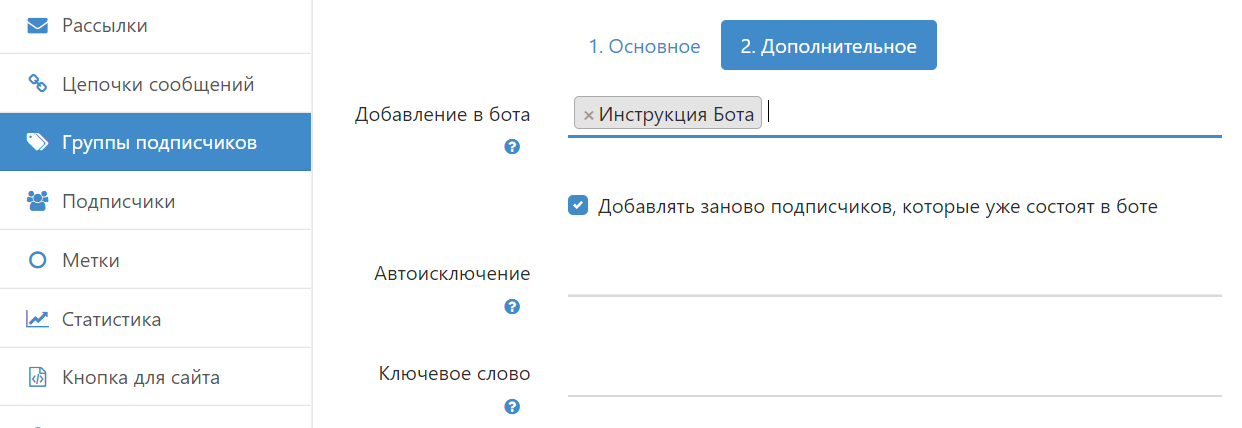1242x428 pixels.
Task: Open the Автоисключение selection field
Action: (894, 275)
